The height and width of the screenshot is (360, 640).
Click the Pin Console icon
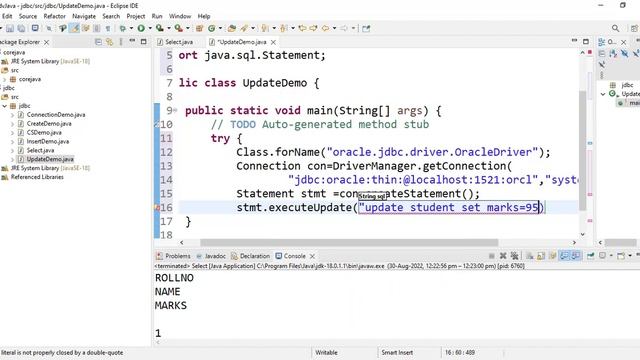(x=591, y=256)
